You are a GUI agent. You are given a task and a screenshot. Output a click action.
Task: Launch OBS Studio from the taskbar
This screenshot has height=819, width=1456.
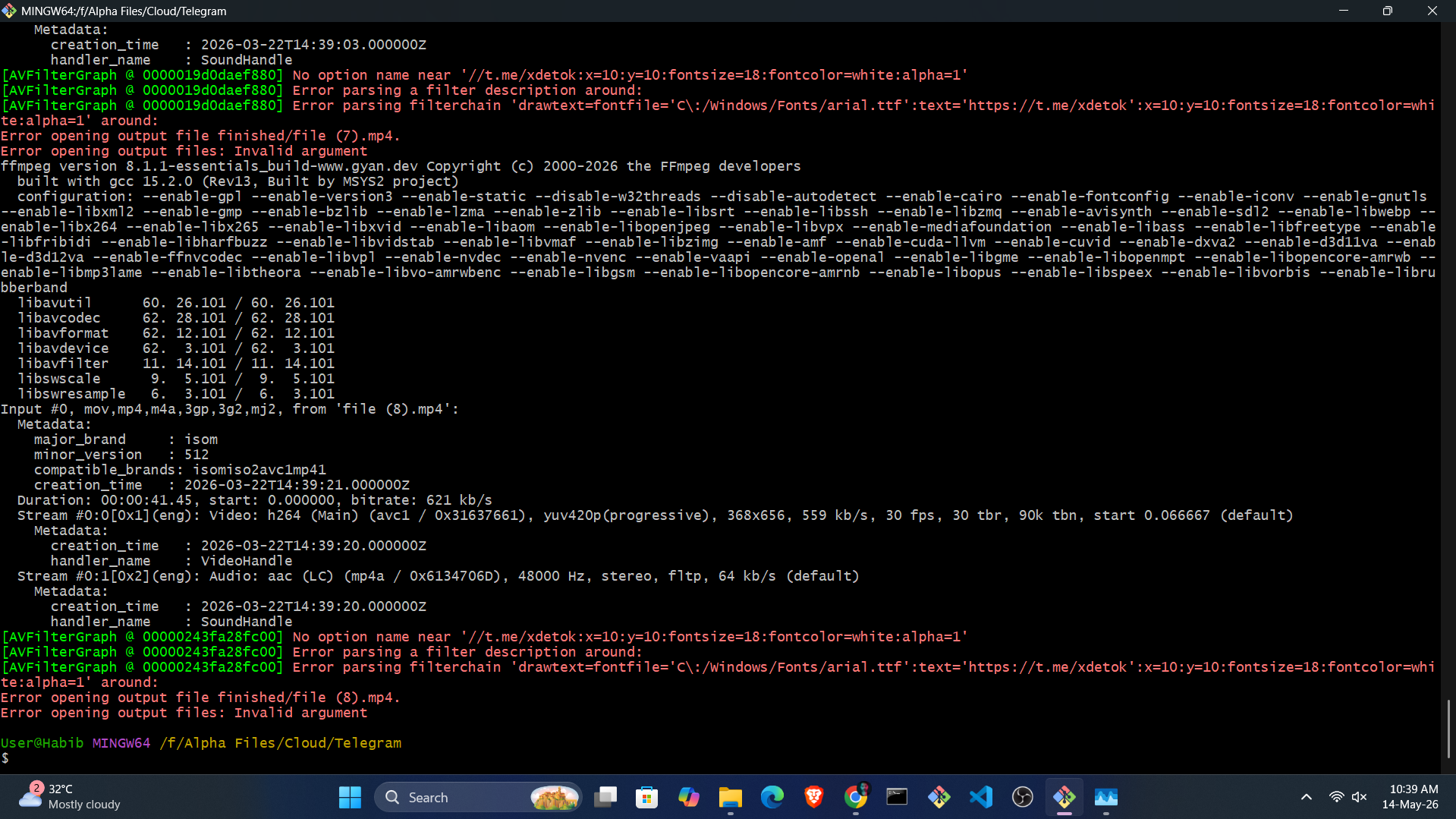click(x=1023, y=797)
